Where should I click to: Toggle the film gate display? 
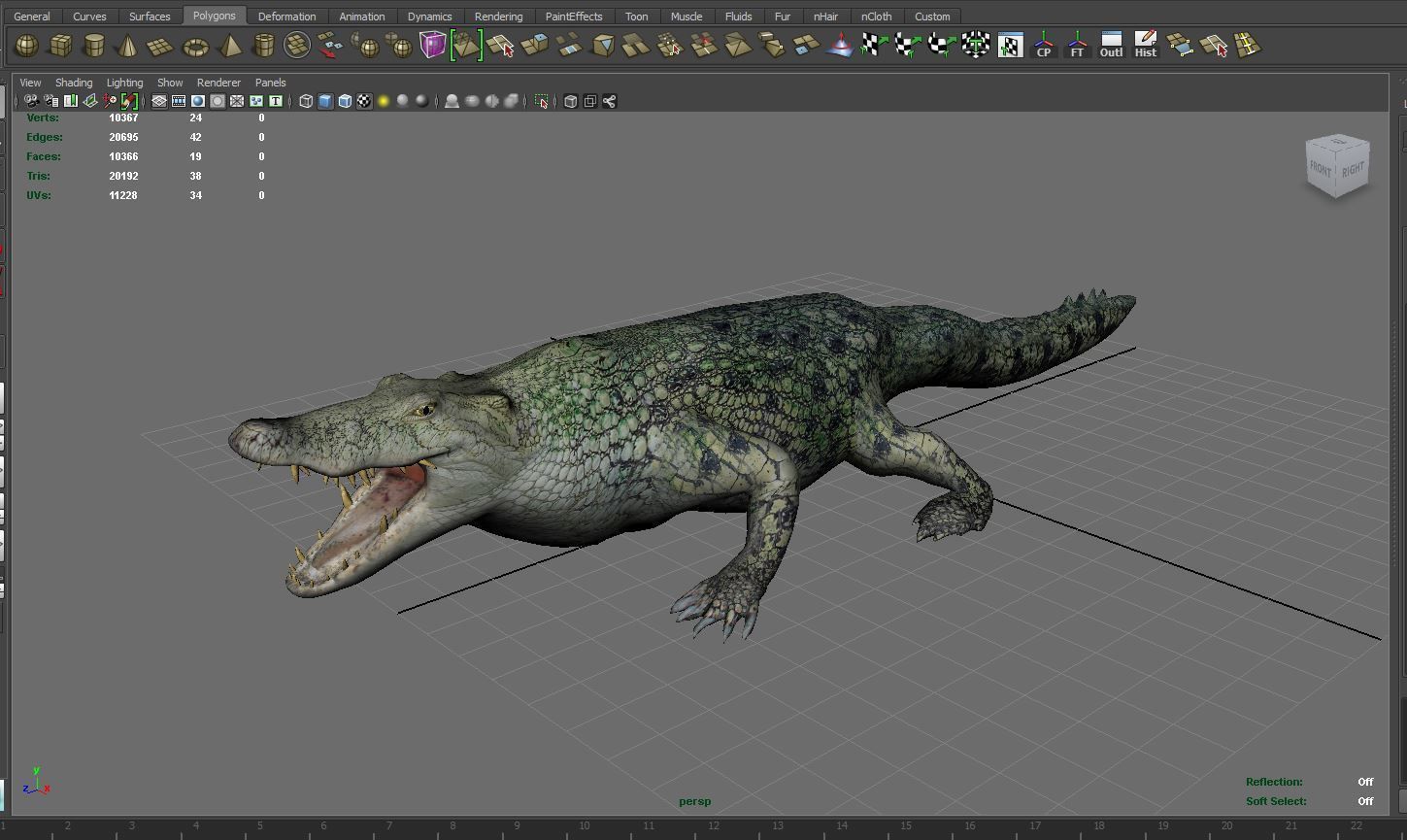click(179, 101)
